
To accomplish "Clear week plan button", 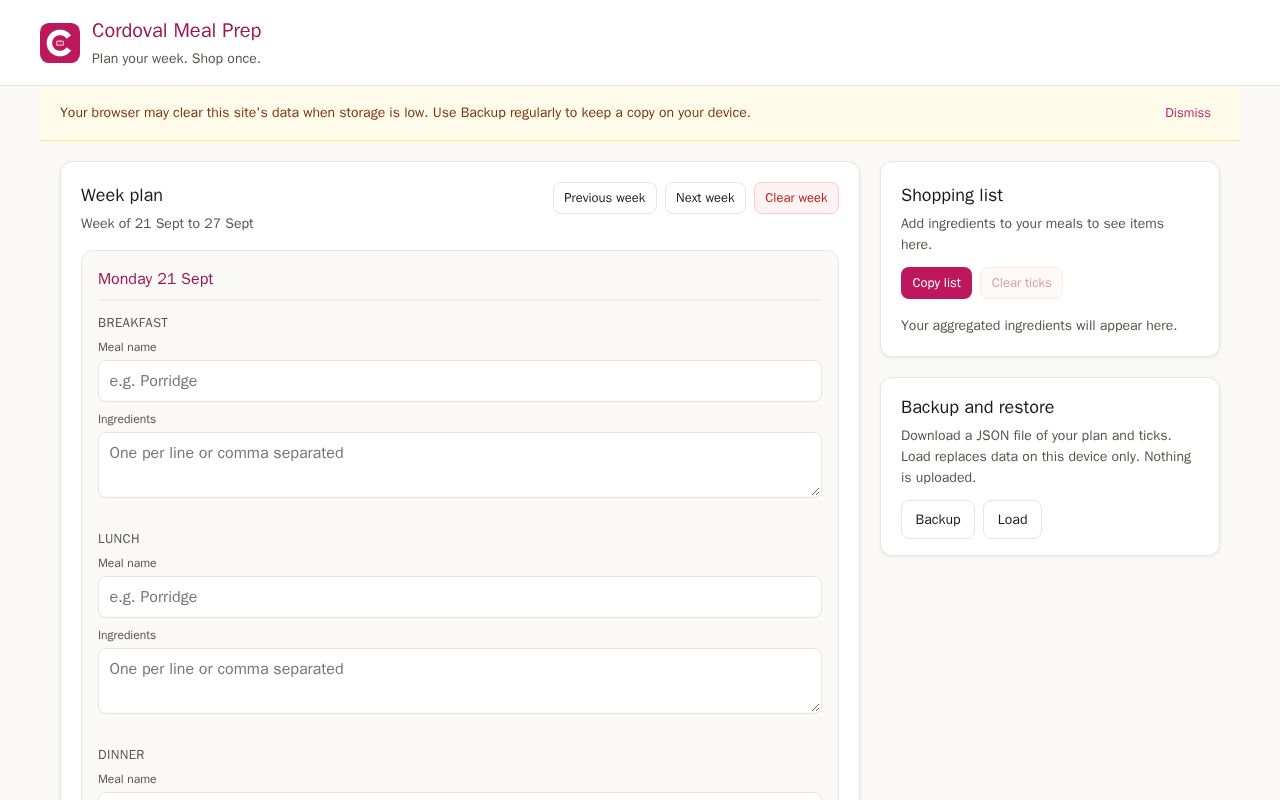I will coord(796,198).
